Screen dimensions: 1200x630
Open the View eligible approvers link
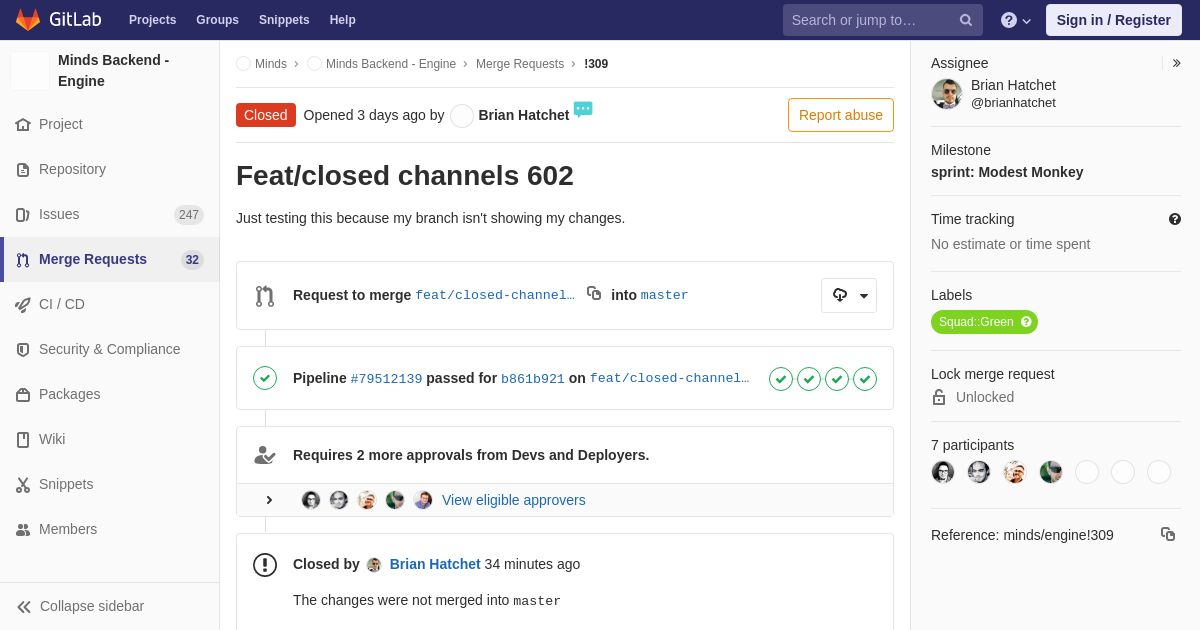[514, 500]
